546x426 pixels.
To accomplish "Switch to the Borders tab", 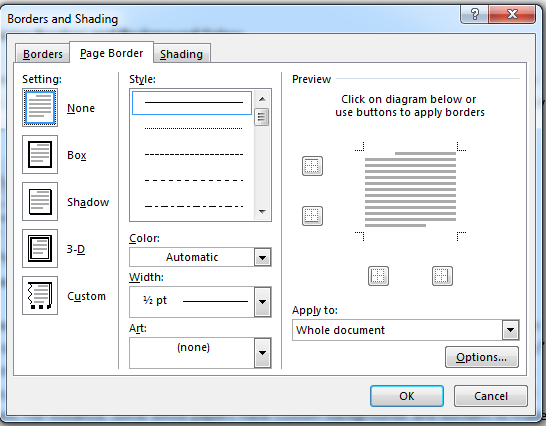I will pos(42,54).
